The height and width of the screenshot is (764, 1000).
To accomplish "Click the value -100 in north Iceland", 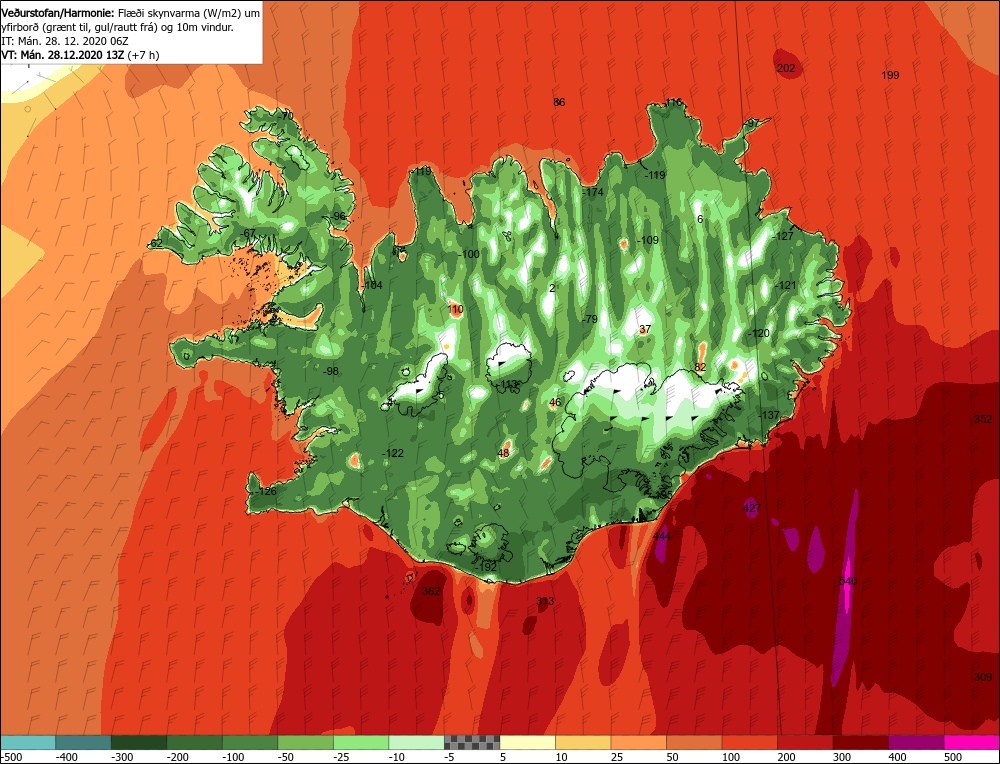I will 469,254.
